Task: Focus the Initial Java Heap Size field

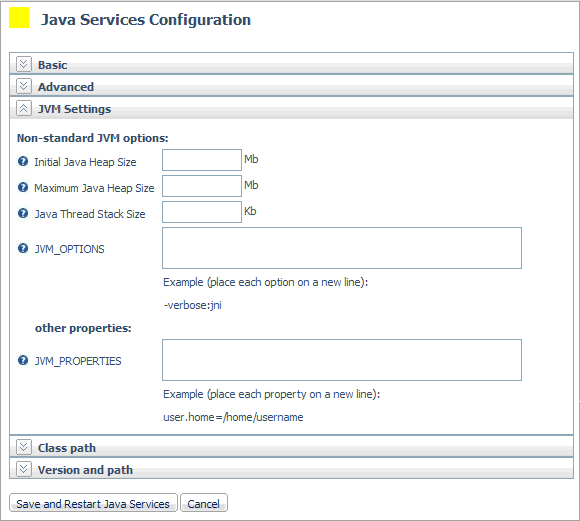Action: click(x=202, y=160)
